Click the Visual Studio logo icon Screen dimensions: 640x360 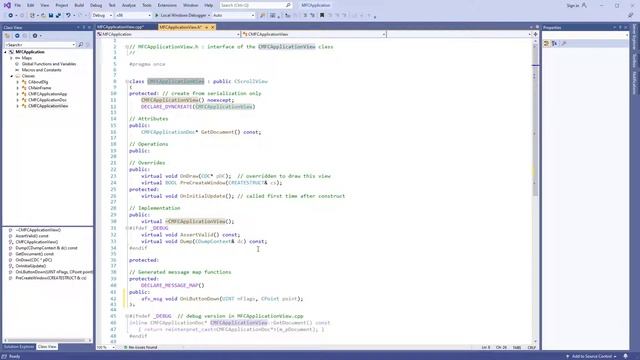pyautogui.click(x=7, y=5)
